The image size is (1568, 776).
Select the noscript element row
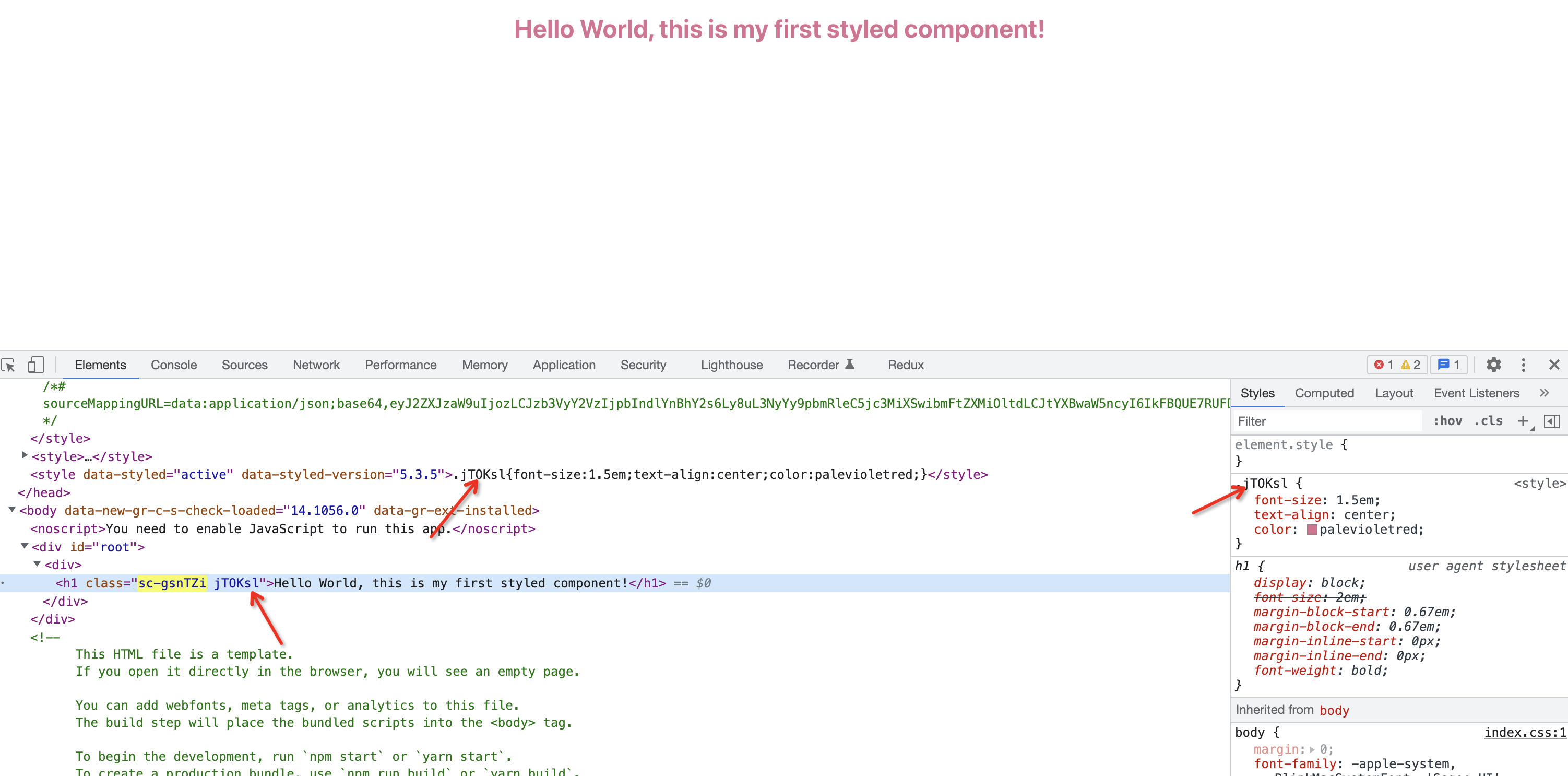[x=283, y=528]
